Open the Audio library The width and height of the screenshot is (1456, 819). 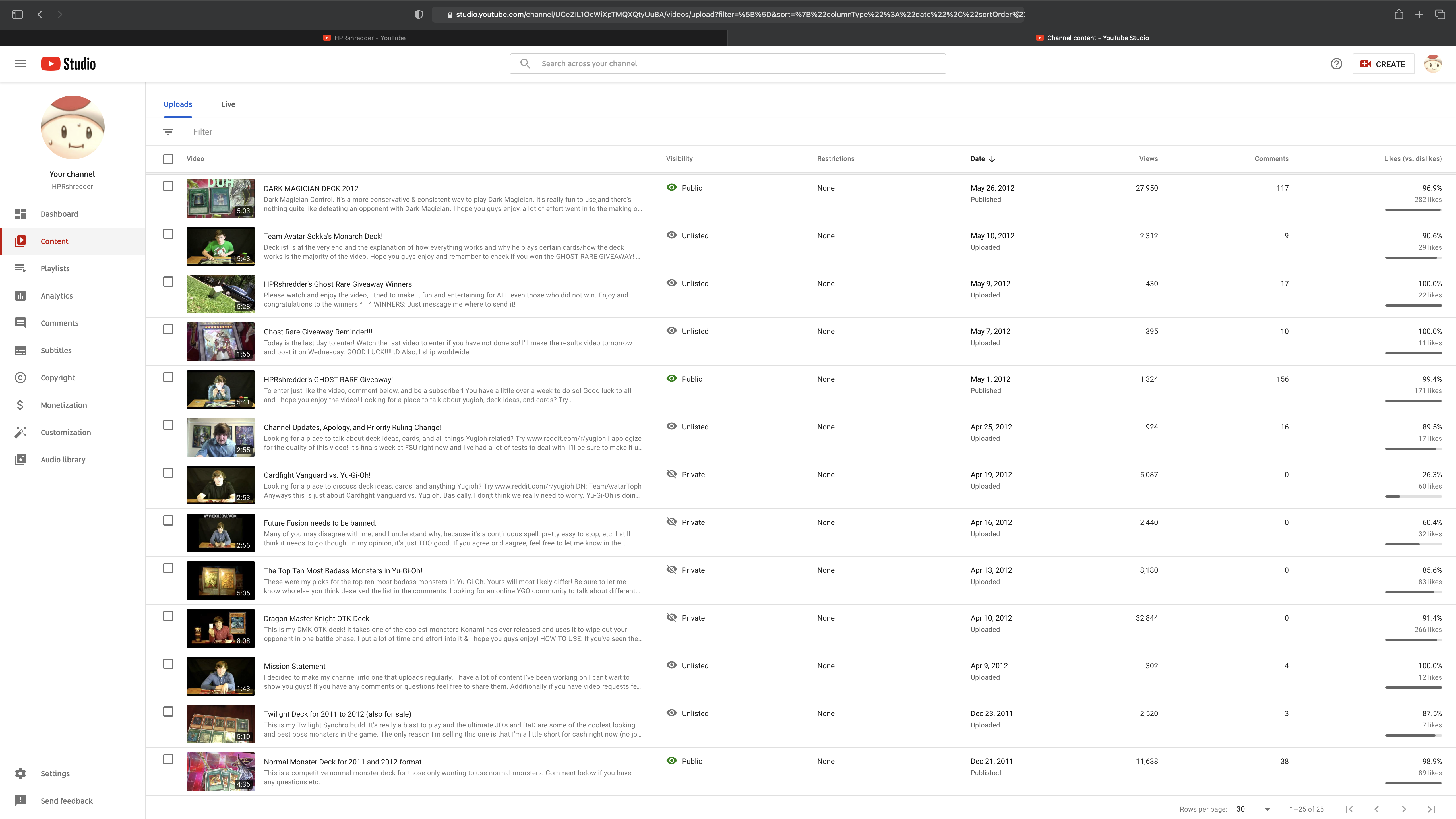click(63, 460)
